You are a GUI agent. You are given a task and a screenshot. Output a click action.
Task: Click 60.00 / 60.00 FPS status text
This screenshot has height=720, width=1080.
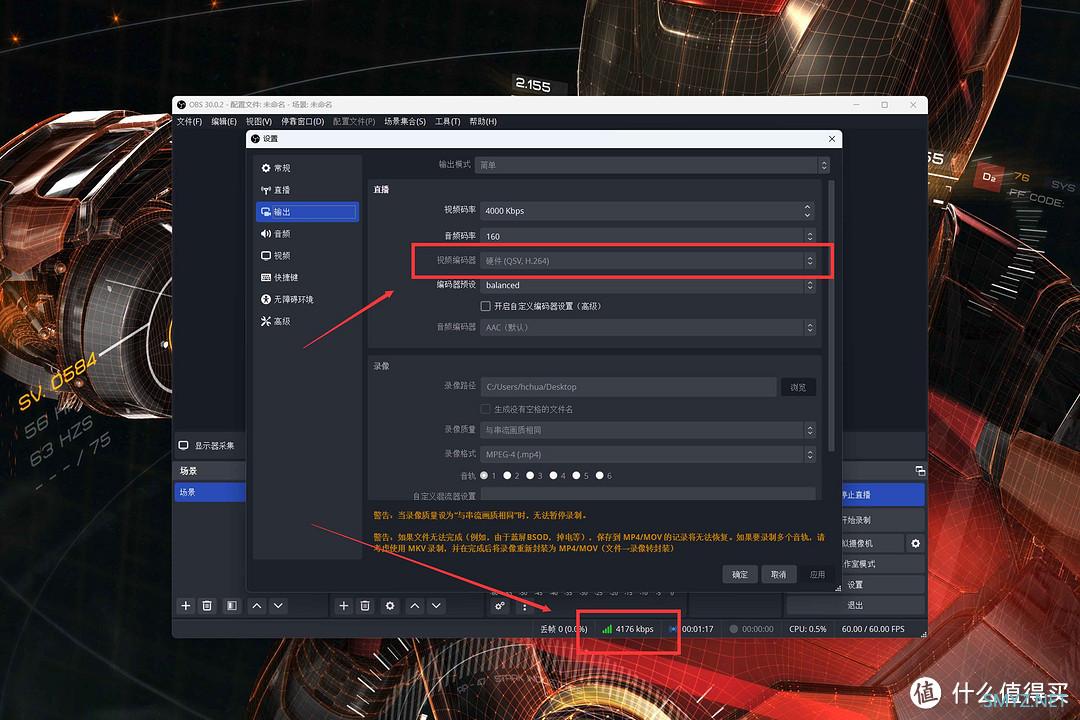tap(873, 629)
